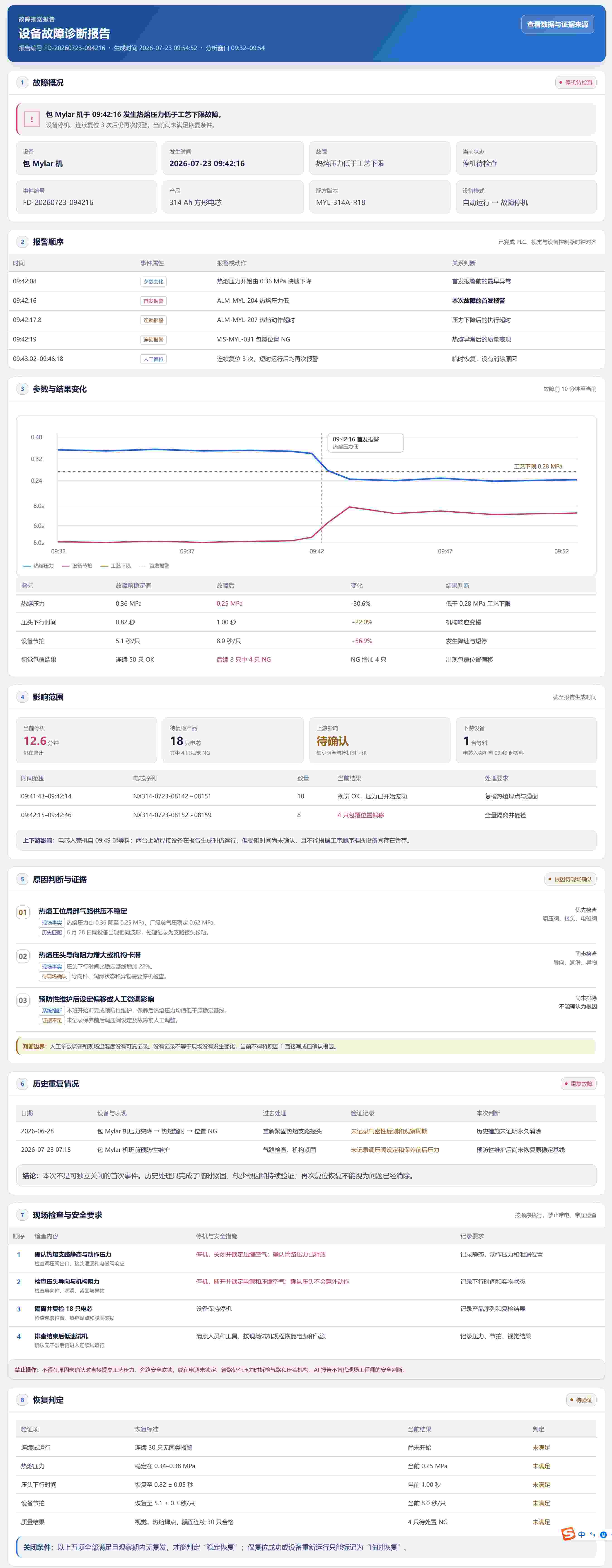Click 未满足 in the 质量结果 row

coord(541,1522)
